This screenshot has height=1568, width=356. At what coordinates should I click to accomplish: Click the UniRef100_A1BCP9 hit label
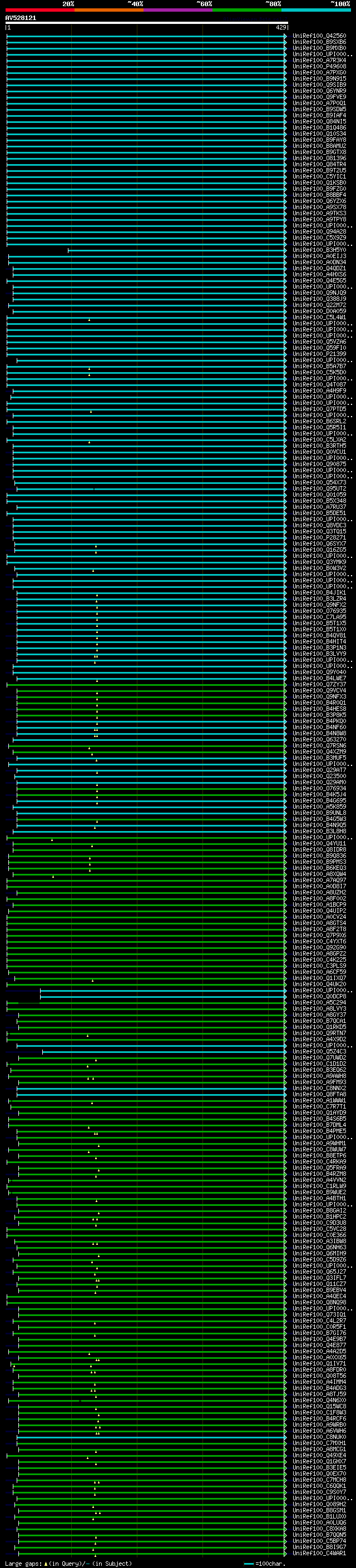click(x=319, y=905)
